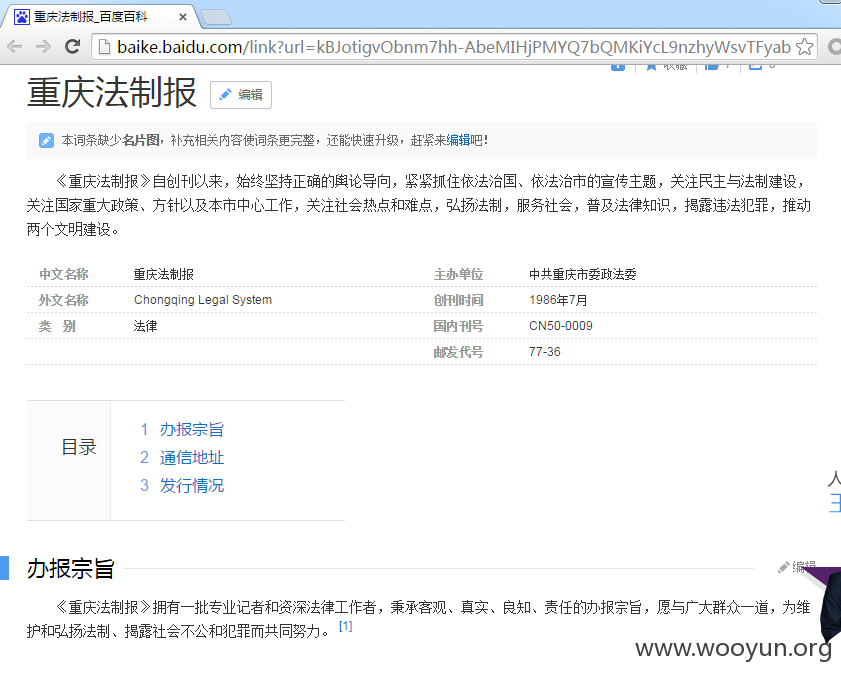The image size is (841, 677).
Task: Open reference [1] footnote link
Action: [346, 626]
